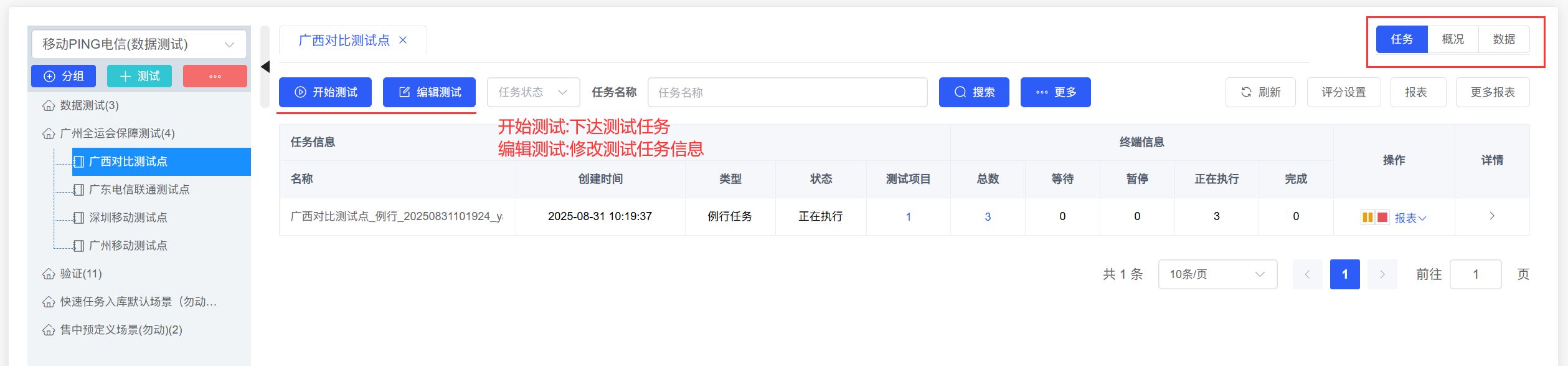Go to next page arrow
Viewport: 1568px width, 366px height.
coord(1382,274)
